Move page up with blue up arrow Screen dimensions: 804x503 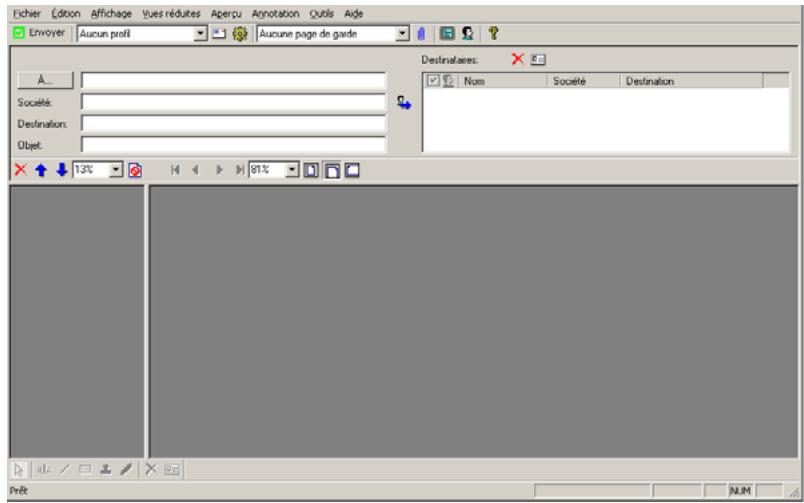pos(41,170)
